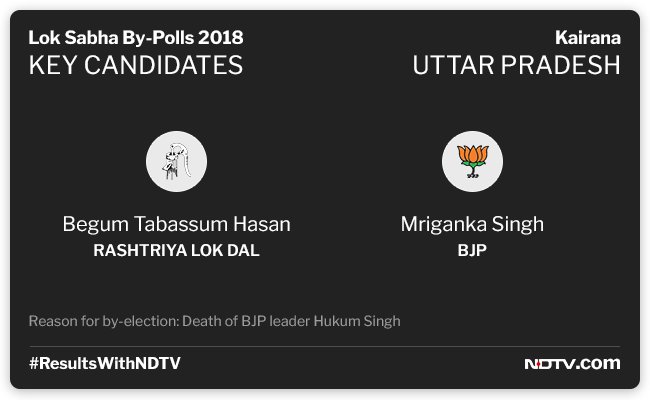Click the RASHTRIYA LOK DAL party label

[x=177, y=250]
